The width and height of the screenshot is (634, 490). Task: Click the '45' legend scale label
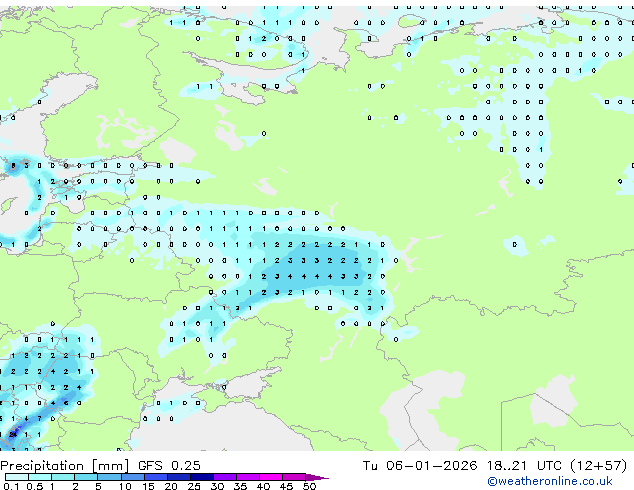pos(286,486)
